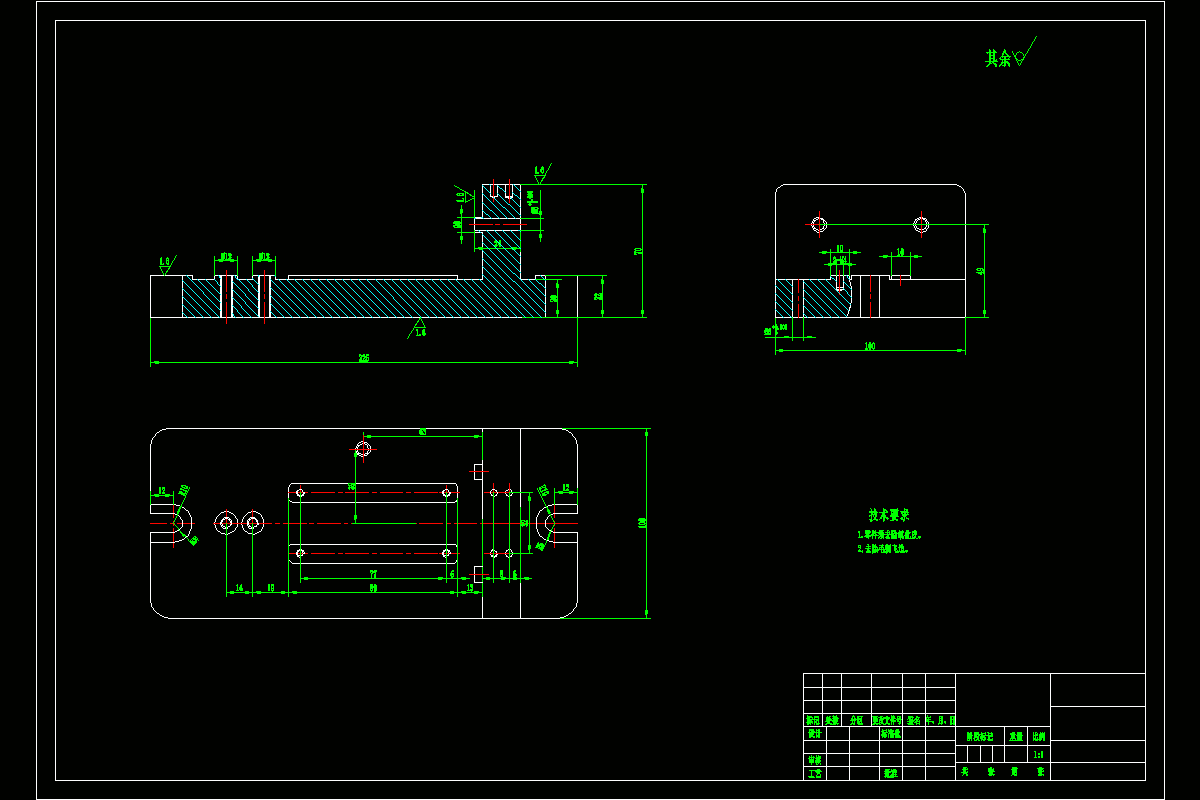Click the 77 dimension in plan view
Viewport: 1200px width, 800px height.
373,574
